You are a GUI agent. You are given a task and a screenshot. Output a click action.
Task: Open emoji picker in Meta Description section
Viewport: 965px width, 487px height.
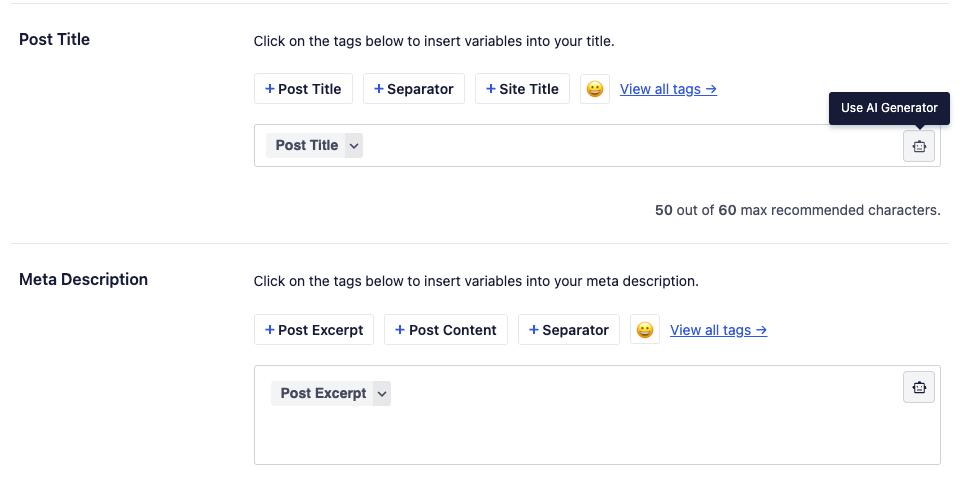pyautogui.click(x=645, y=330)
